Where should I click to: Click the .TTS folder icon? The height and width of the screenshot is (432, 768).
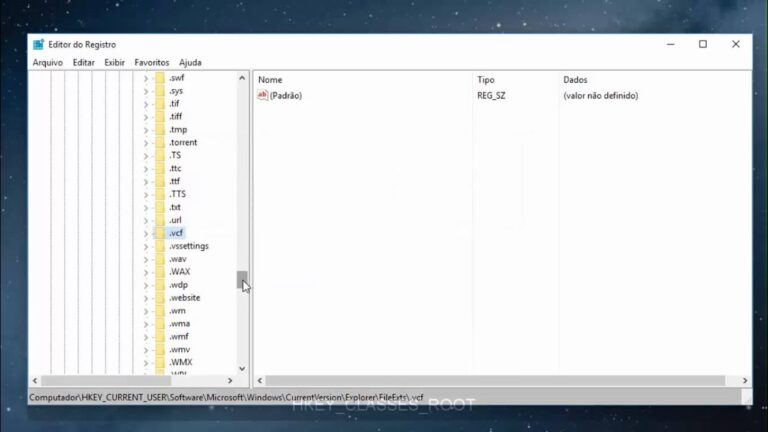click(160, 194)
